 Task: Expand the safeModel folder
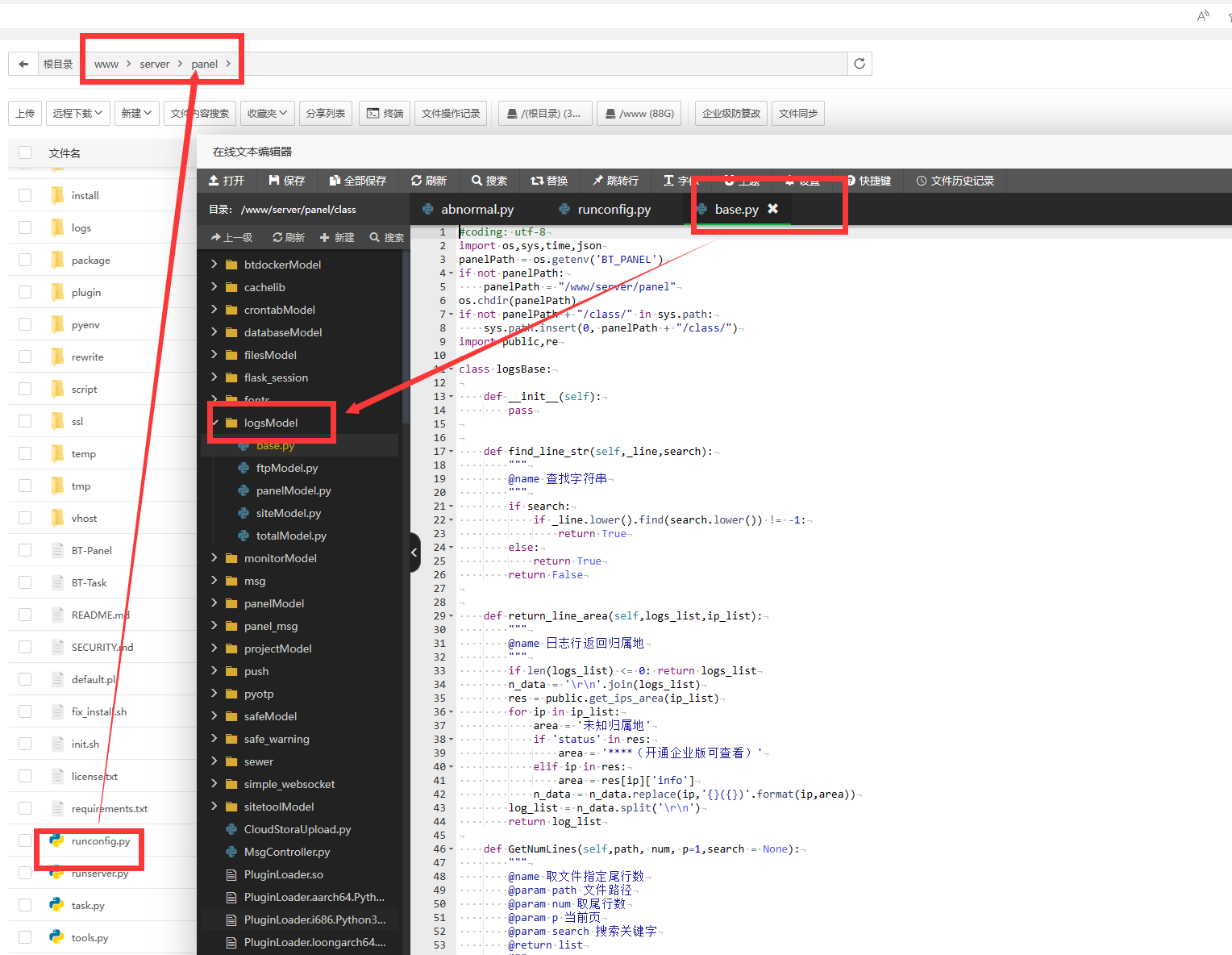pos(214,716)
